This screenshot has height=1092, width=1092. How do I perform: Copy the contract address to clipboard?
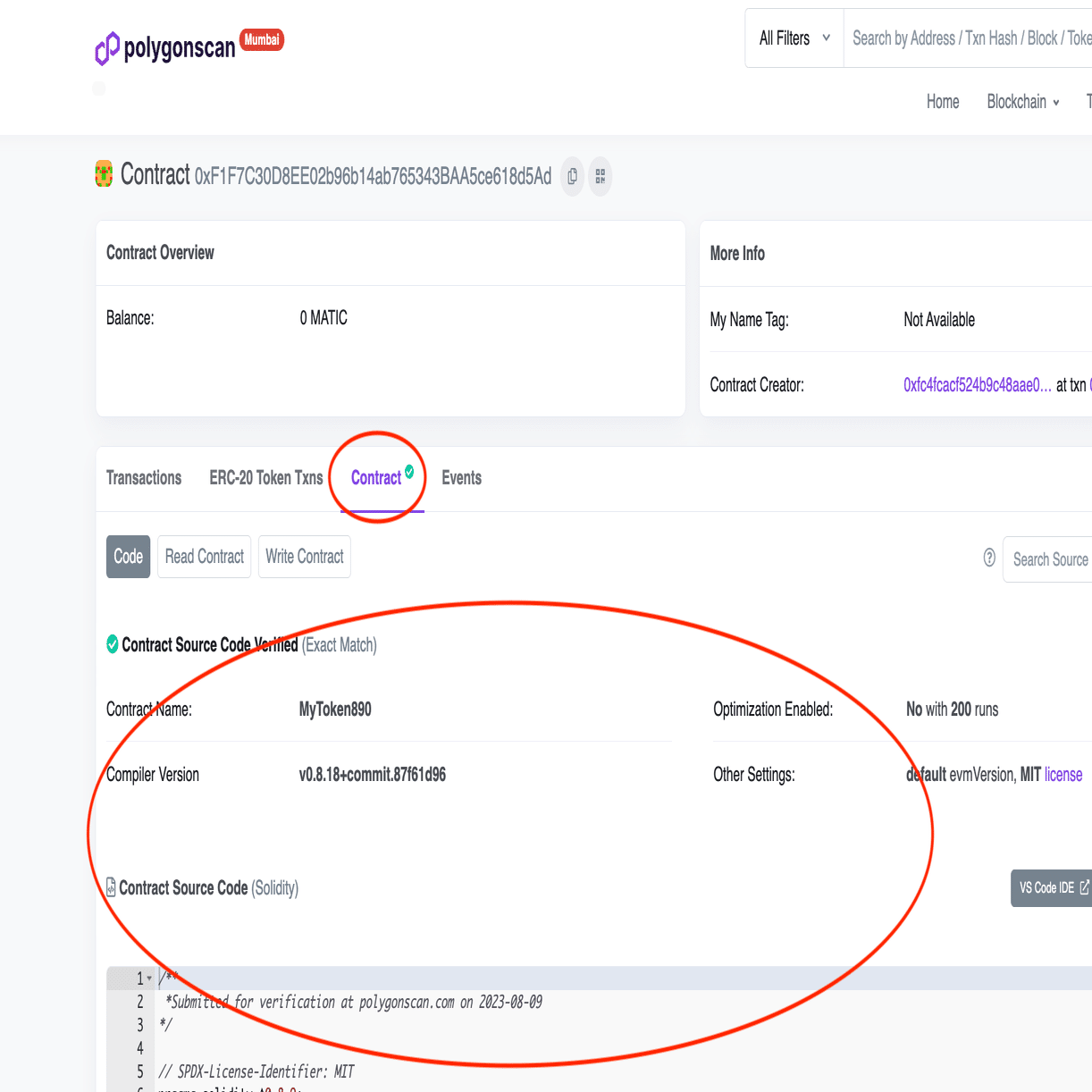coord(573,176)
